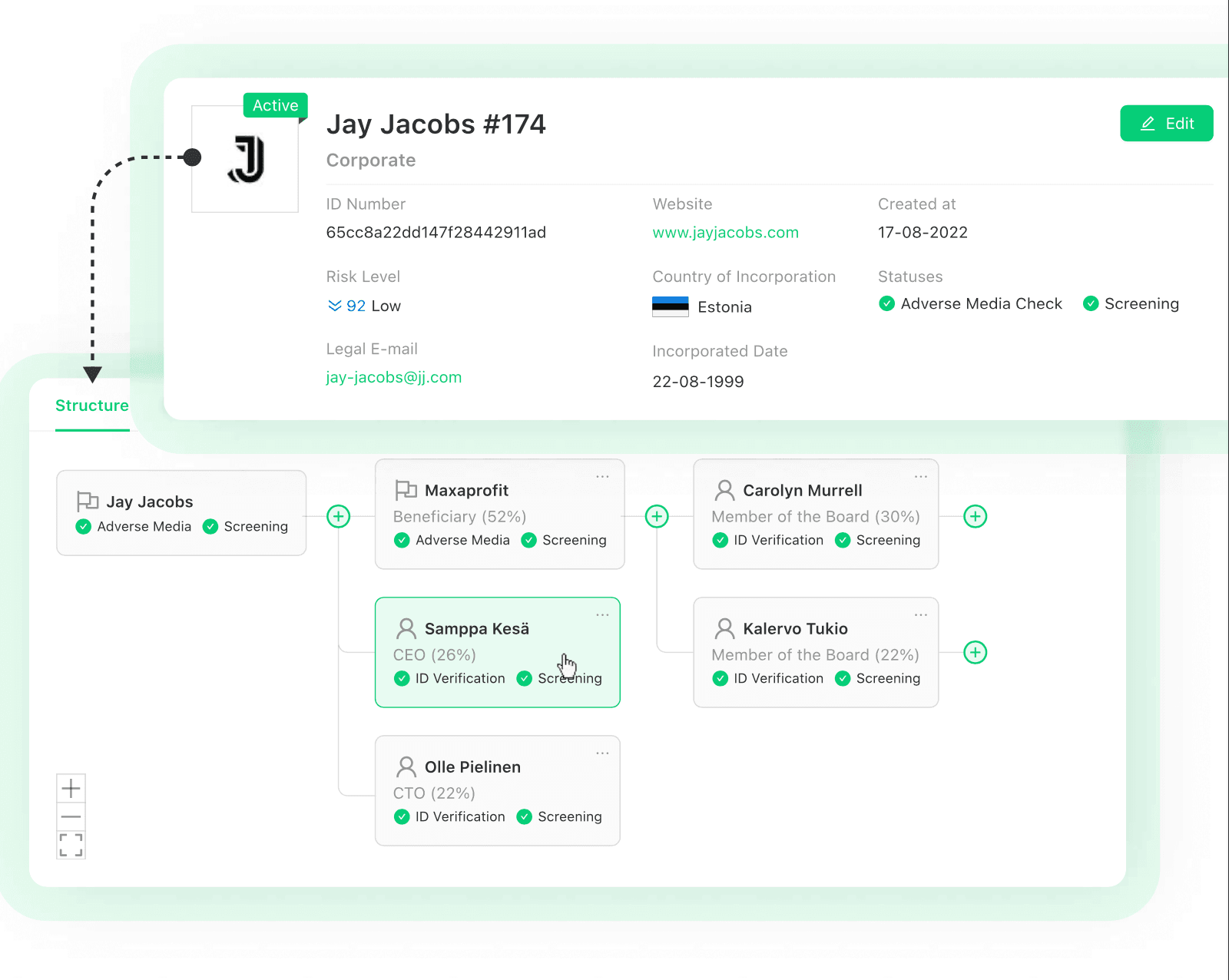Click ID Verification checkmark on Olle Pielinen card
This screenshot has width=1229, height=980.
(402, 816)
